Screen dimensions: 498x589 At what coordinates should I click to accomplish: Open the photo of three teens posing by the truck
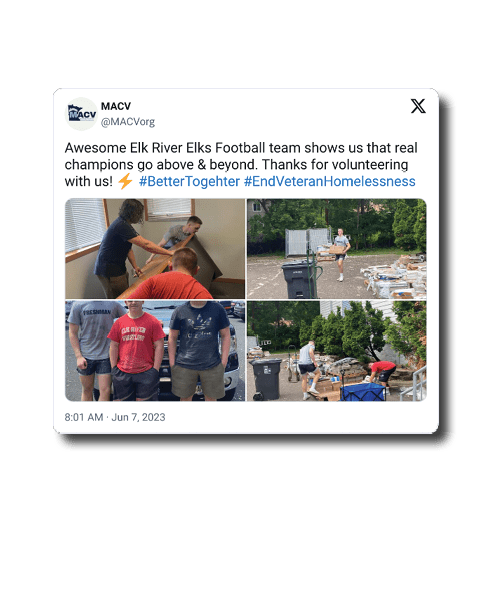155,351
